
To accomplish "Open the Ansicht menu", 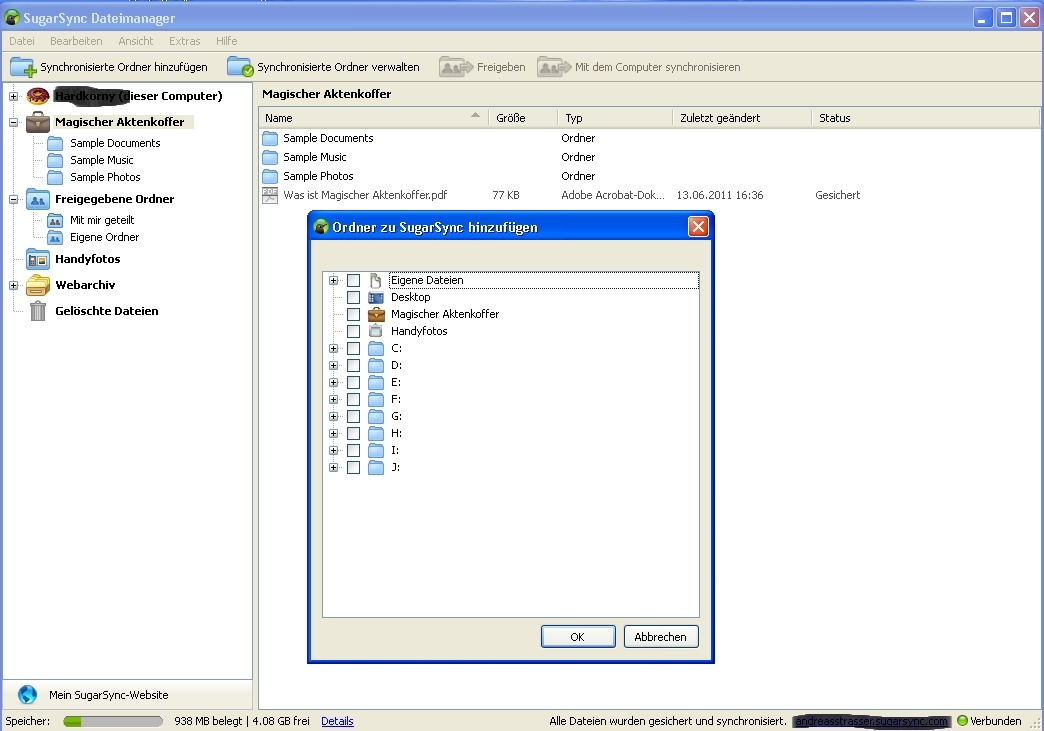I will 136,41.
